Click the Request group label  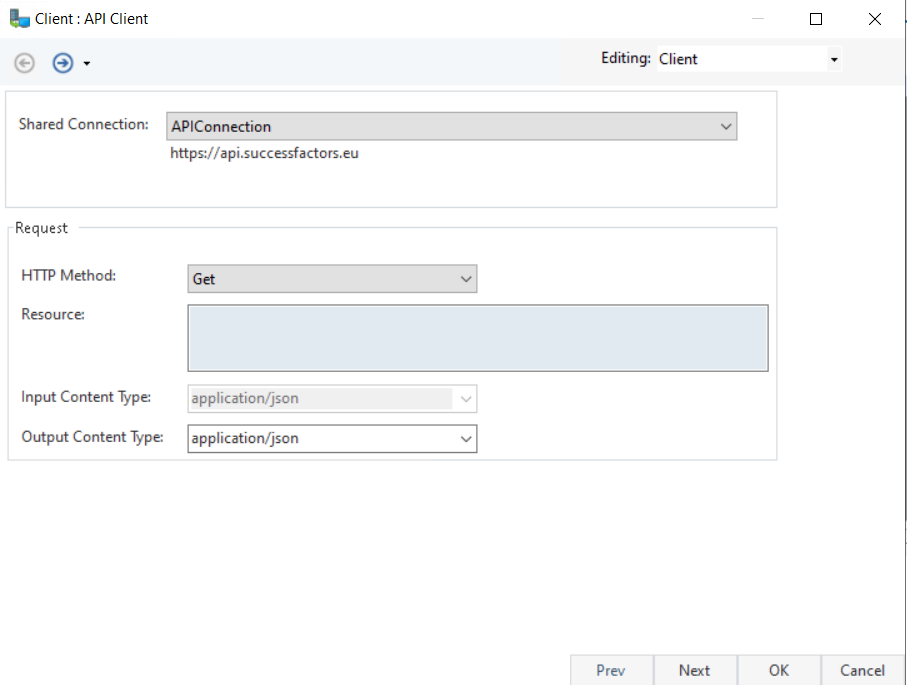(x=41, y=228)
